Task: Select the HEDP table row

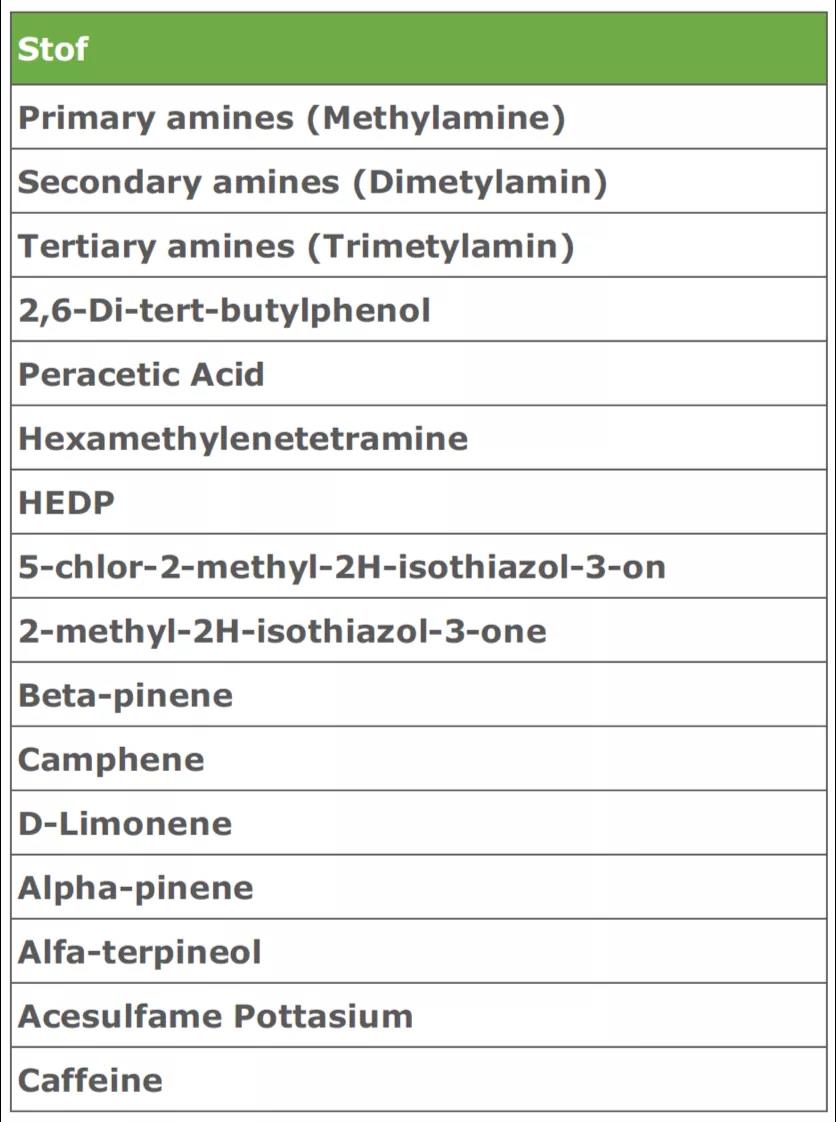Action: click(68, 503)
